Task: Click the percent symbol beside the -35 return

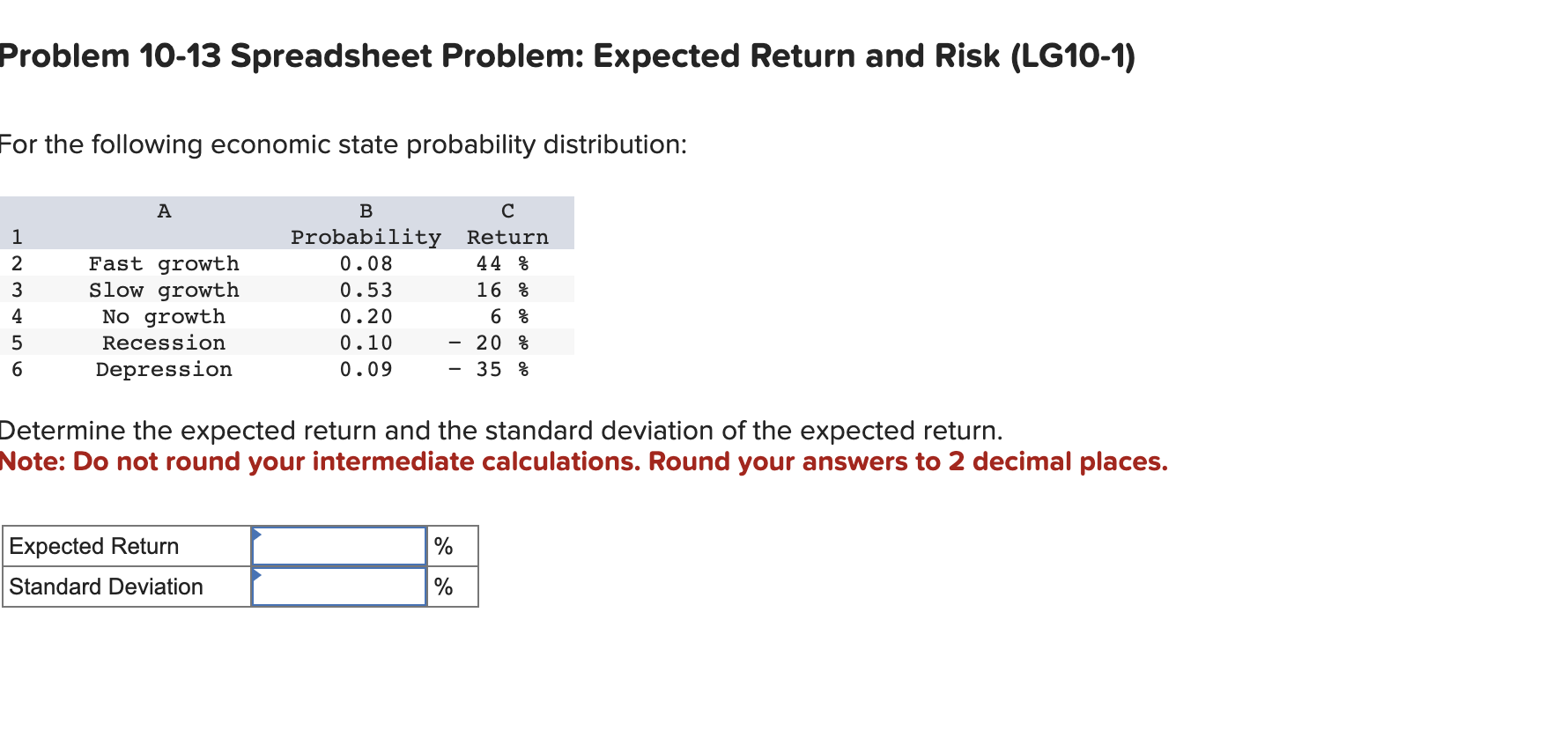Action: click(522, 369)
